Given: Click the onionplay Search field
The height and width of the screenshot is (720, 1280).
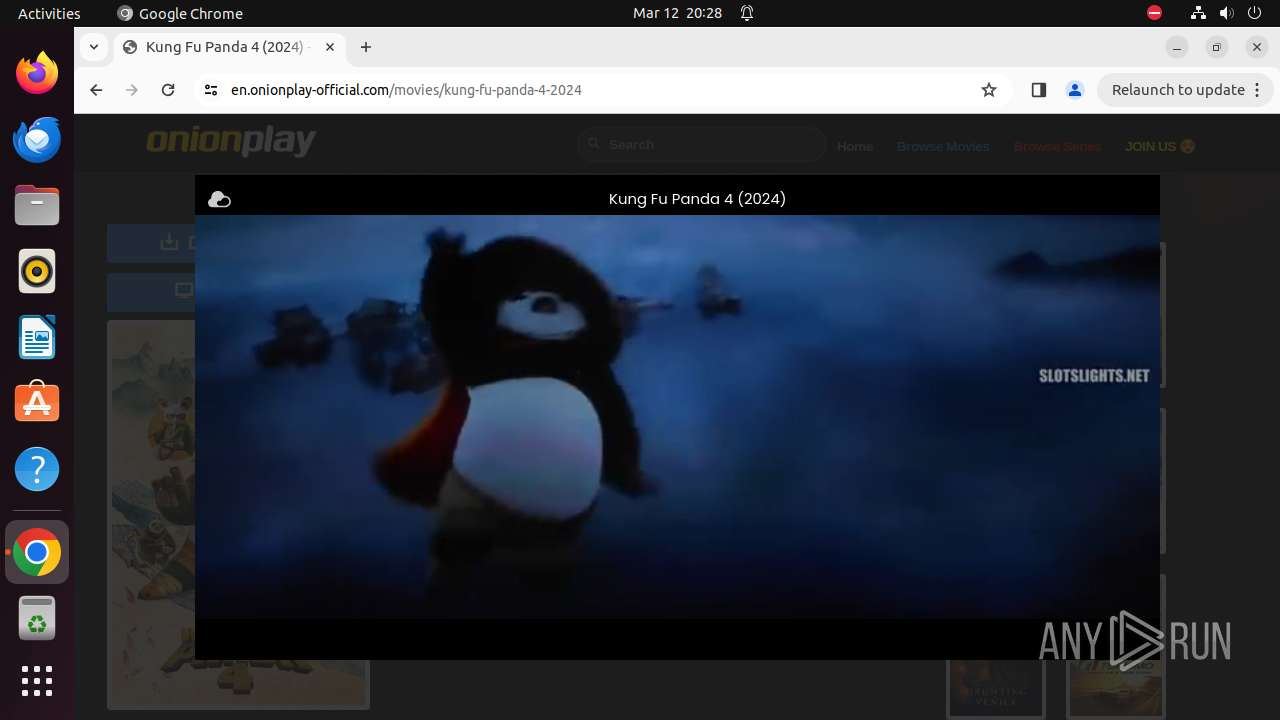Looking at the screenshot, I should (x=702, y=145).
